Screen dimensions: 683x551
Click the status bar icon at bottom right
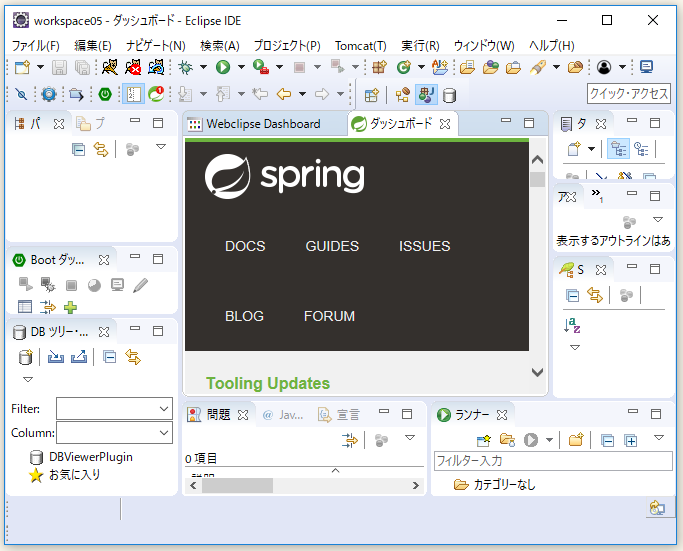[x=657, y=508]
